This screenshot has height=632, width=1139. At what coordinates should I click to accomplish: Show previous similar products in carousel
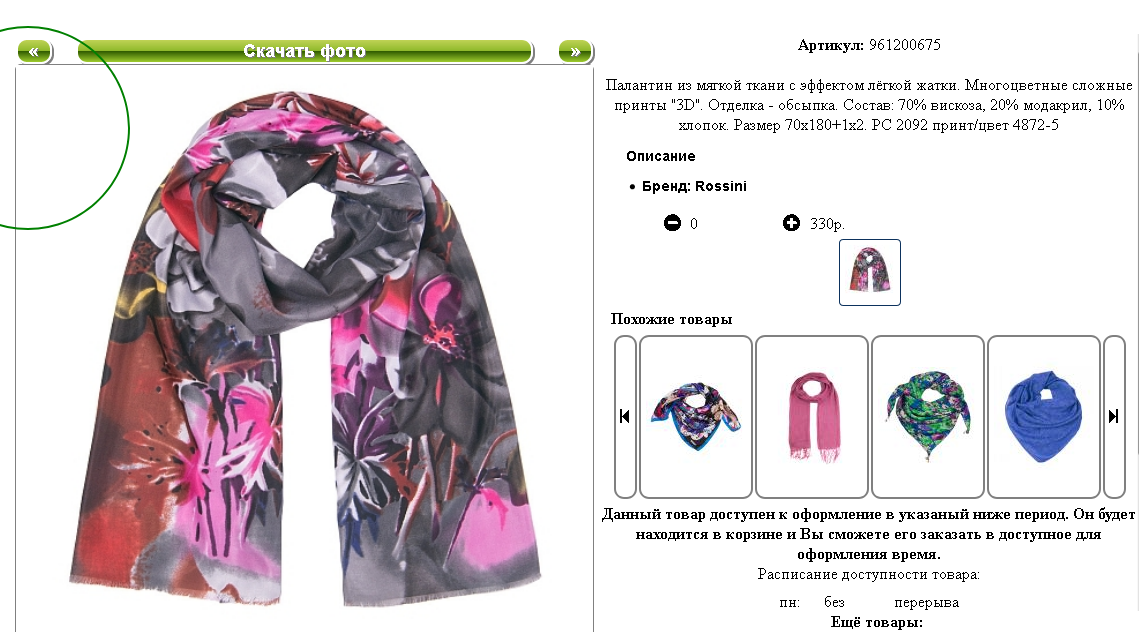625,416
